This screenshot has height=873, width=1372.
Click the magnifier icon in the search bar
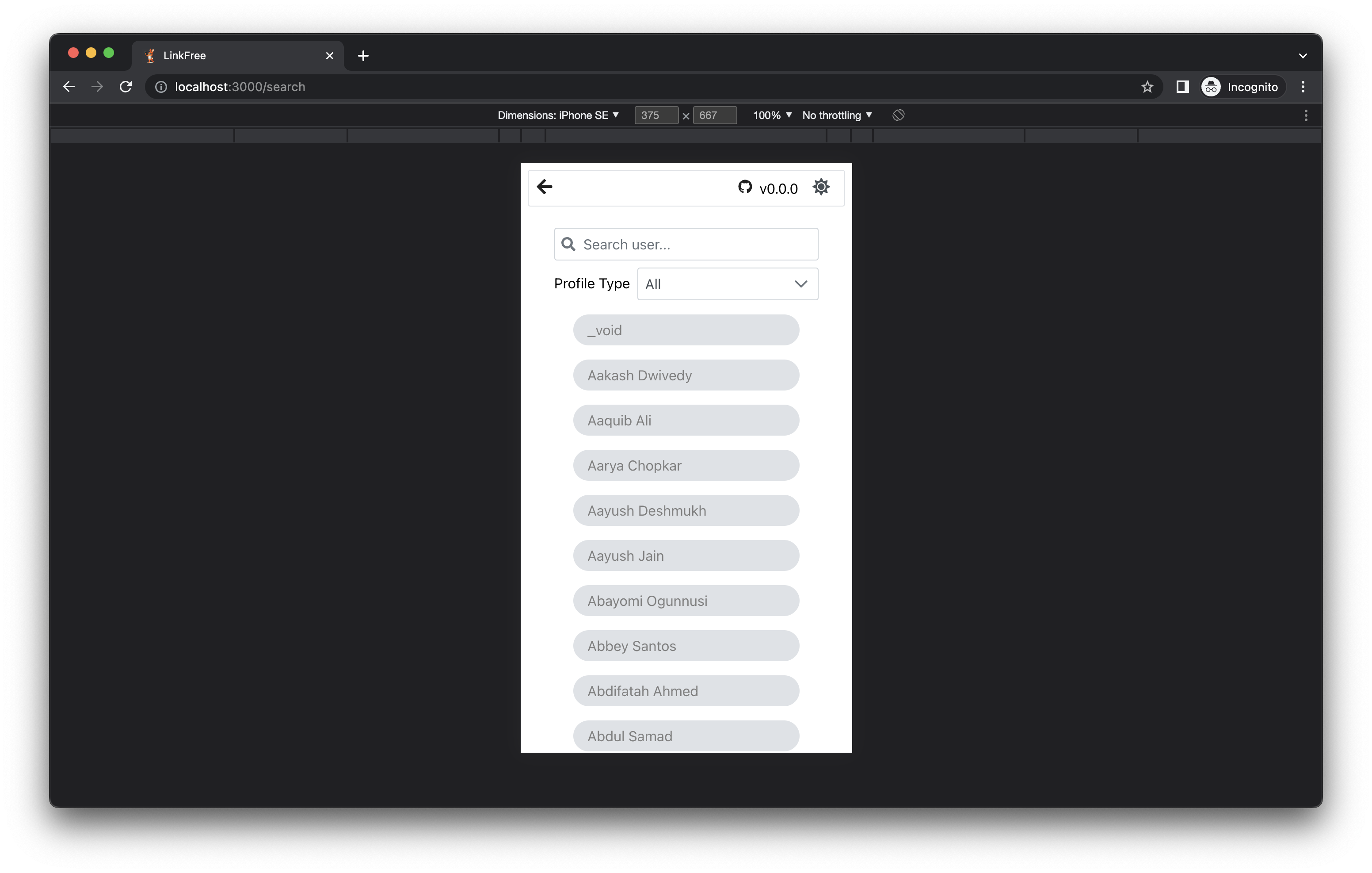(x=568, y=244)
